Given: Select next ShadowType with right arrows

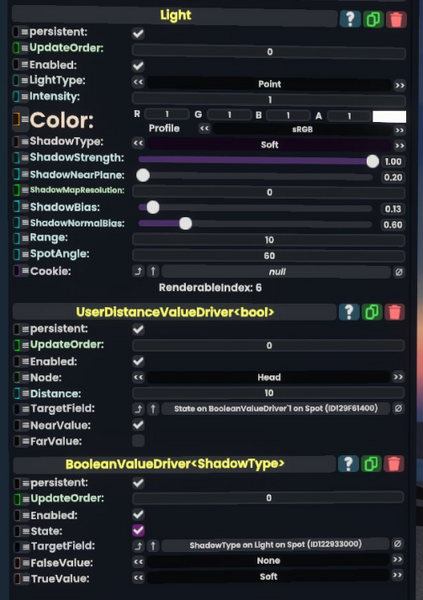Looking at the screenshot, I should coord(400,145).
